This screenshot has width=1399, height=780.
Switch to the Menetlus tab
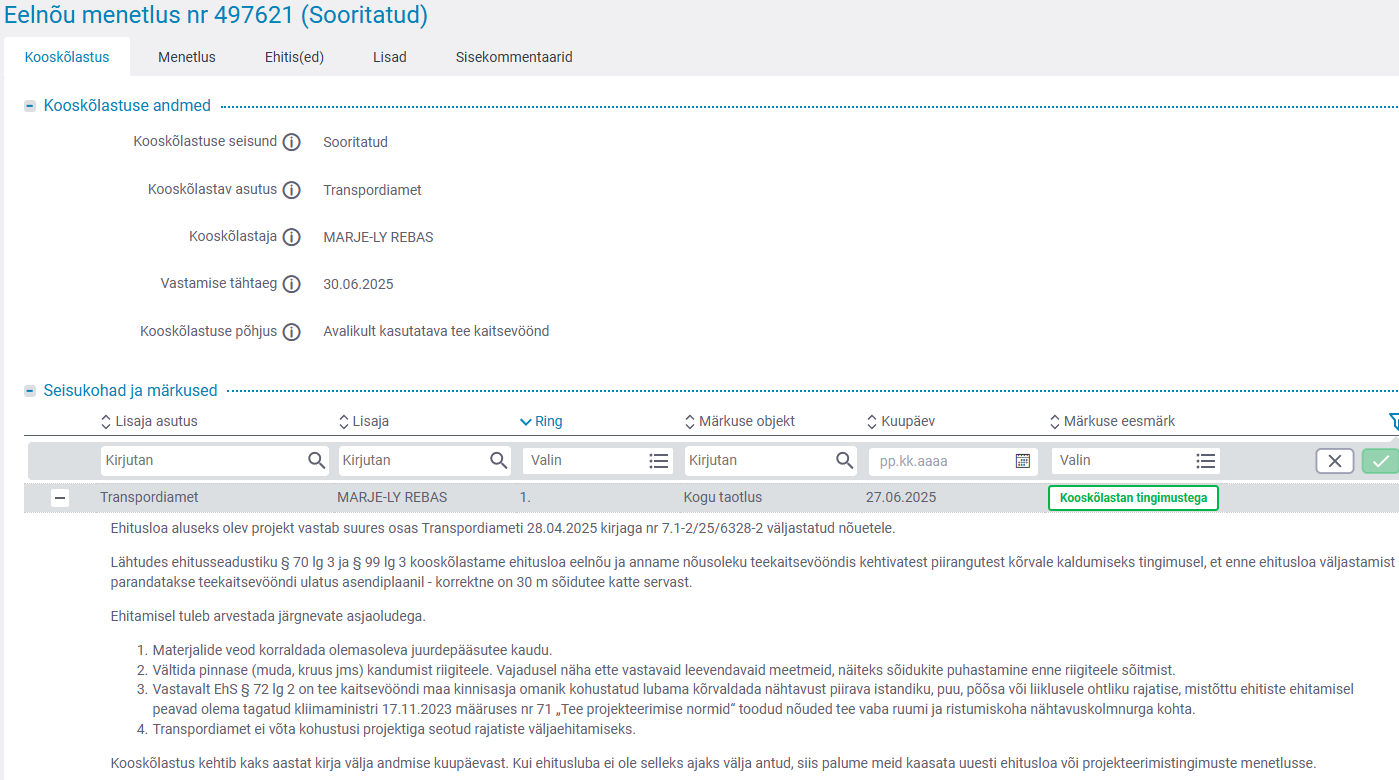click(x=187, y=57)
